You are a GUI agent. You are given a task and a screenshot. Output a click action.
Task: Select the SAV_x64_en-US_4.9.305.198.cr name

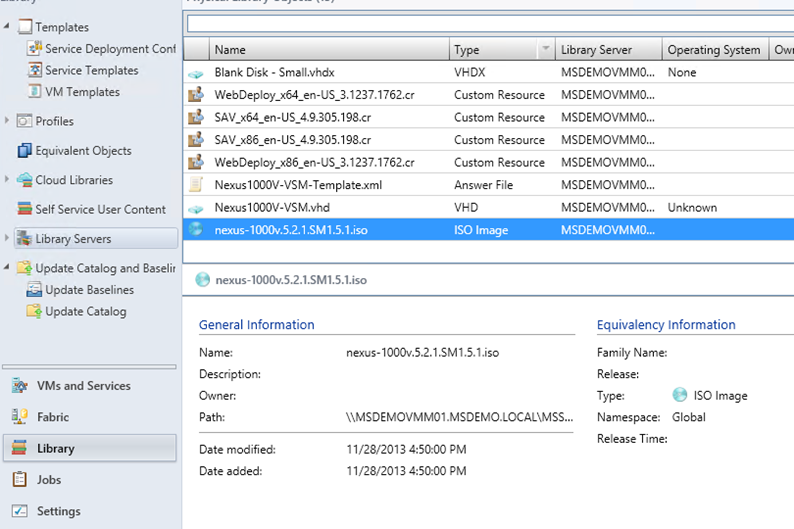(293, 117)
